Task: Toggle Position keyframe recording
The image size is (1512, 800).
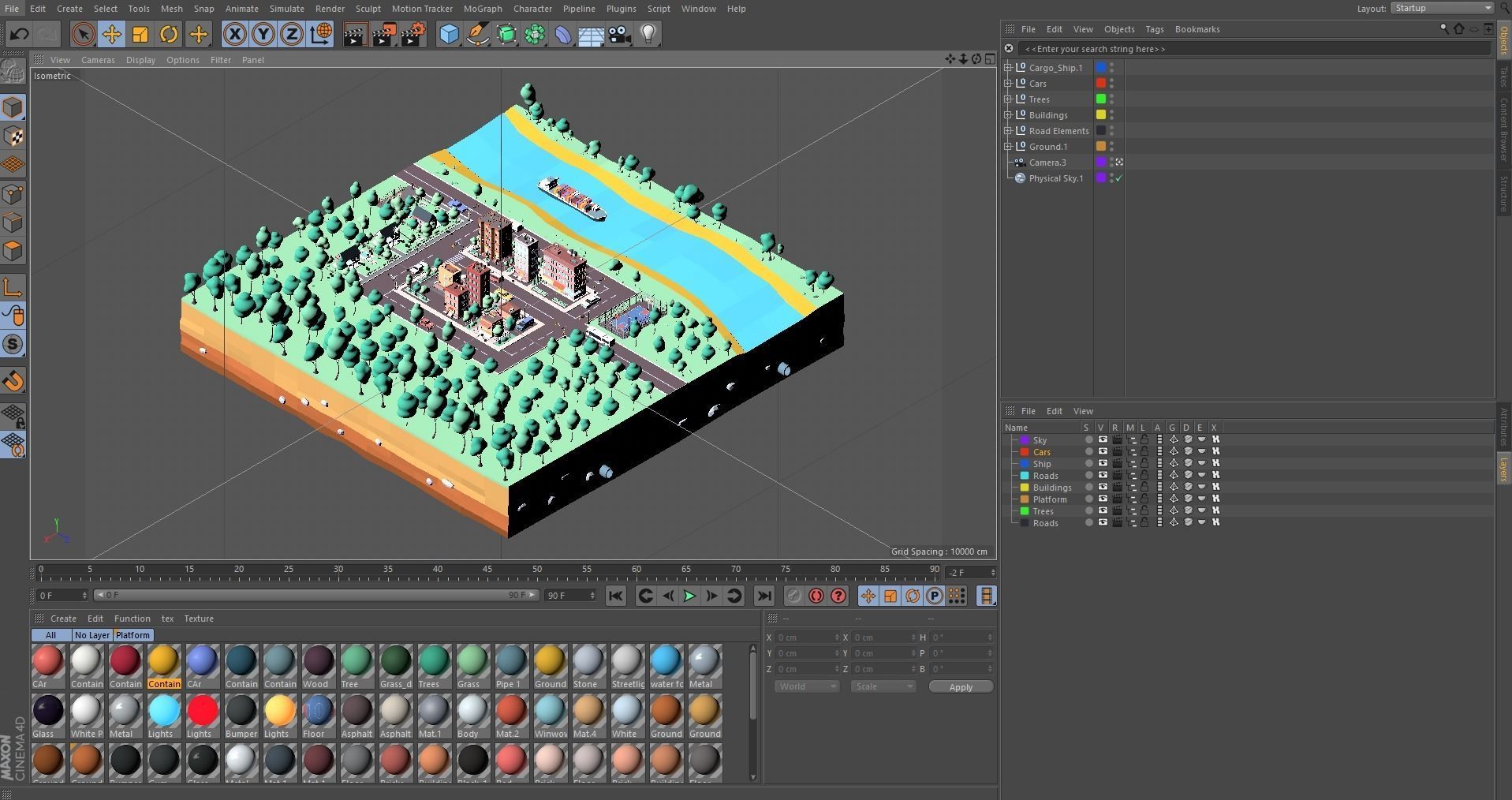Action: pyautogui.click(x=868, y=596)
